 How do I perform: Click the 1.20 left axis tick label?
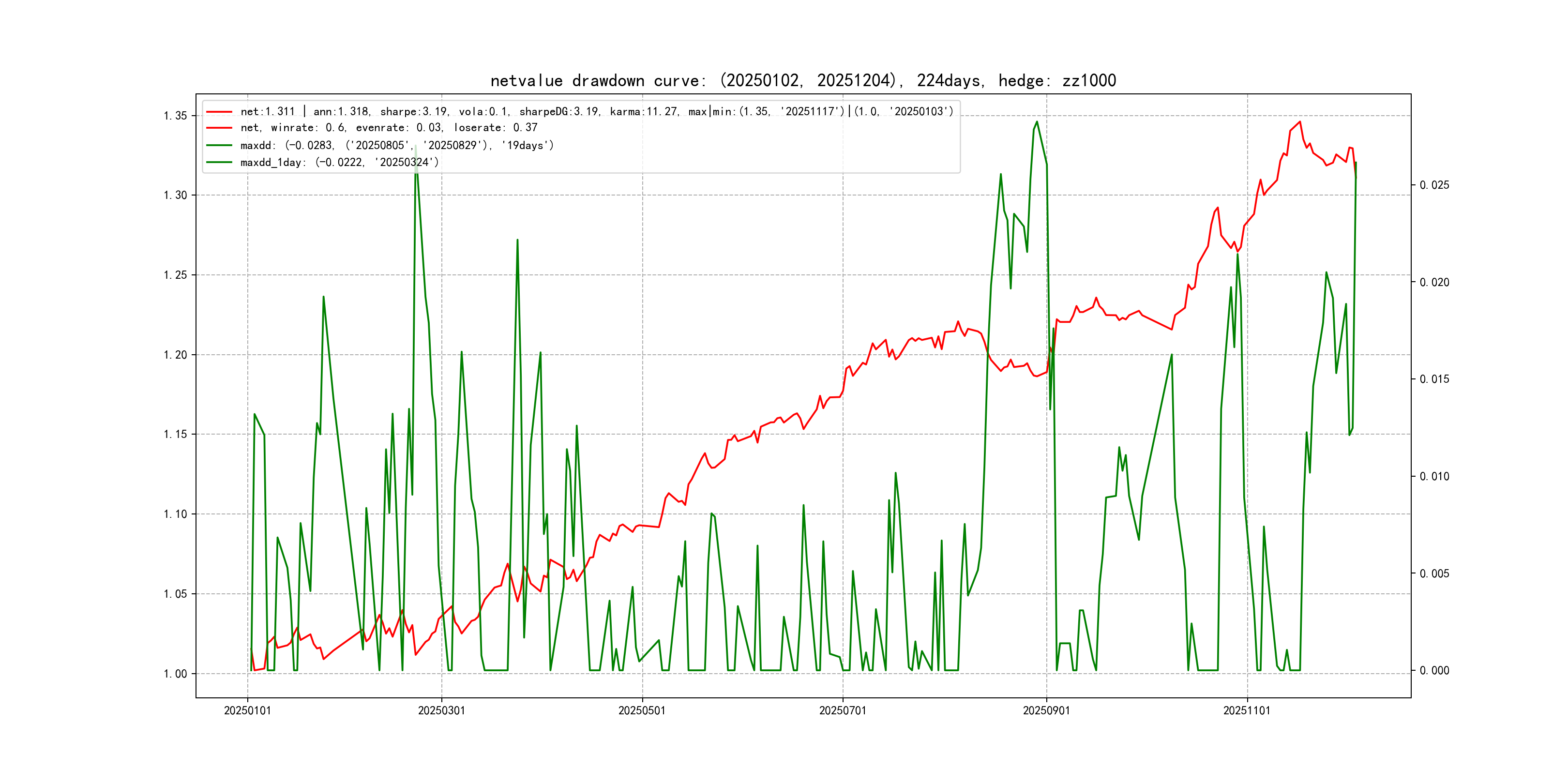[175, 355]
